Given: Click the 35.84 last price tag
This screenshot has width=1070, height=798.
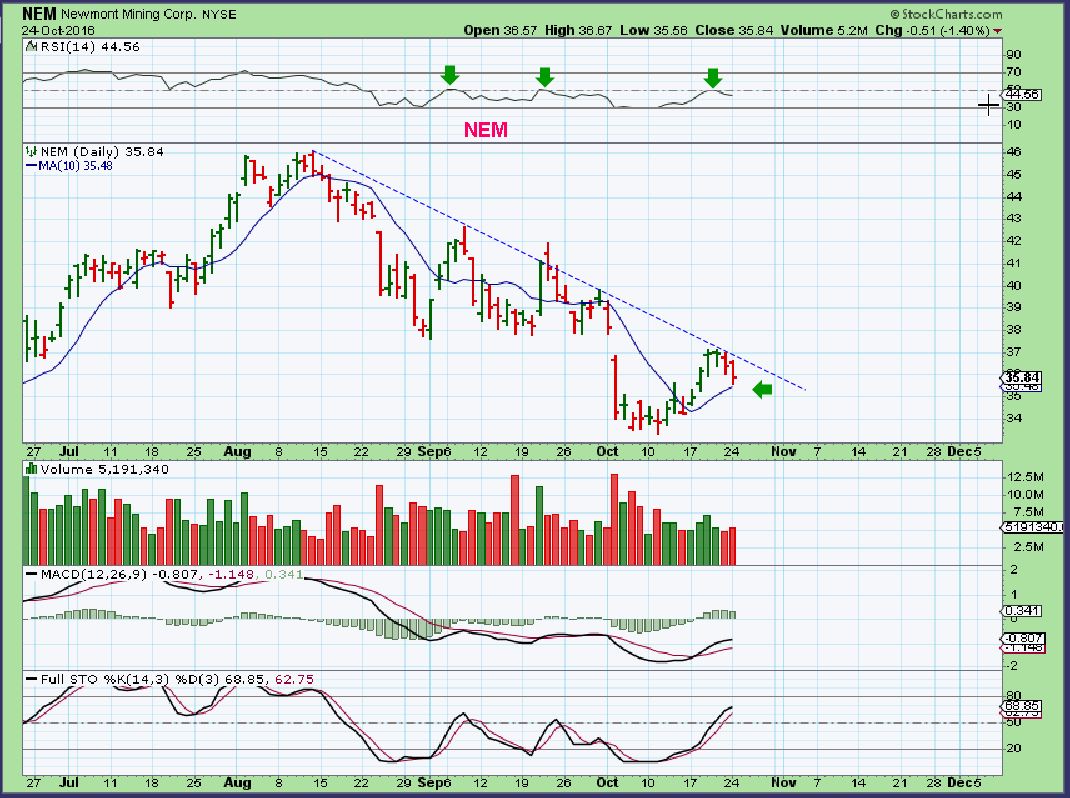Looking at the screenshot, I should click(x=1022, y=377).
